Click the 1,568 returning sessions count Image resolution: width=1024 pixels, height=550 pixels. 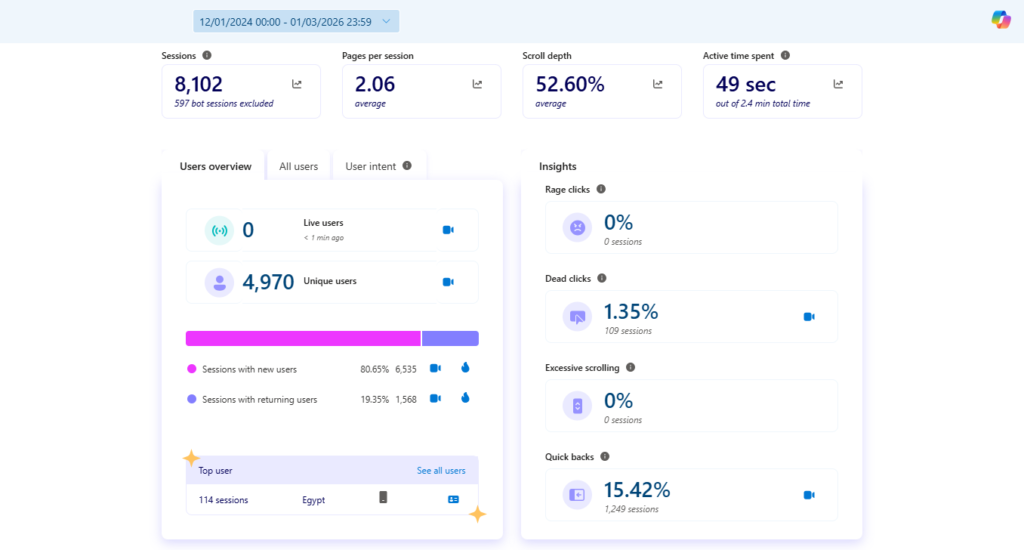(406, 400)
